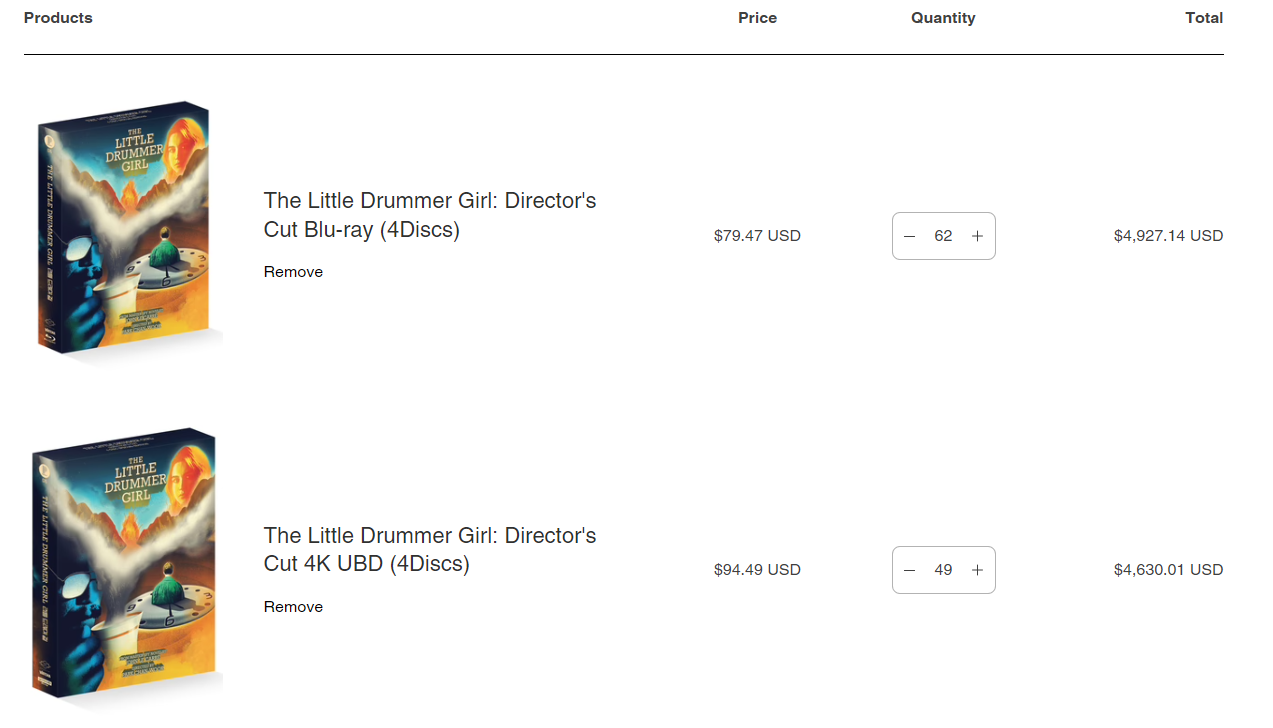
Task: Open The Little Drummer Girl 4K UBD product title
Action: click(430, 549)
